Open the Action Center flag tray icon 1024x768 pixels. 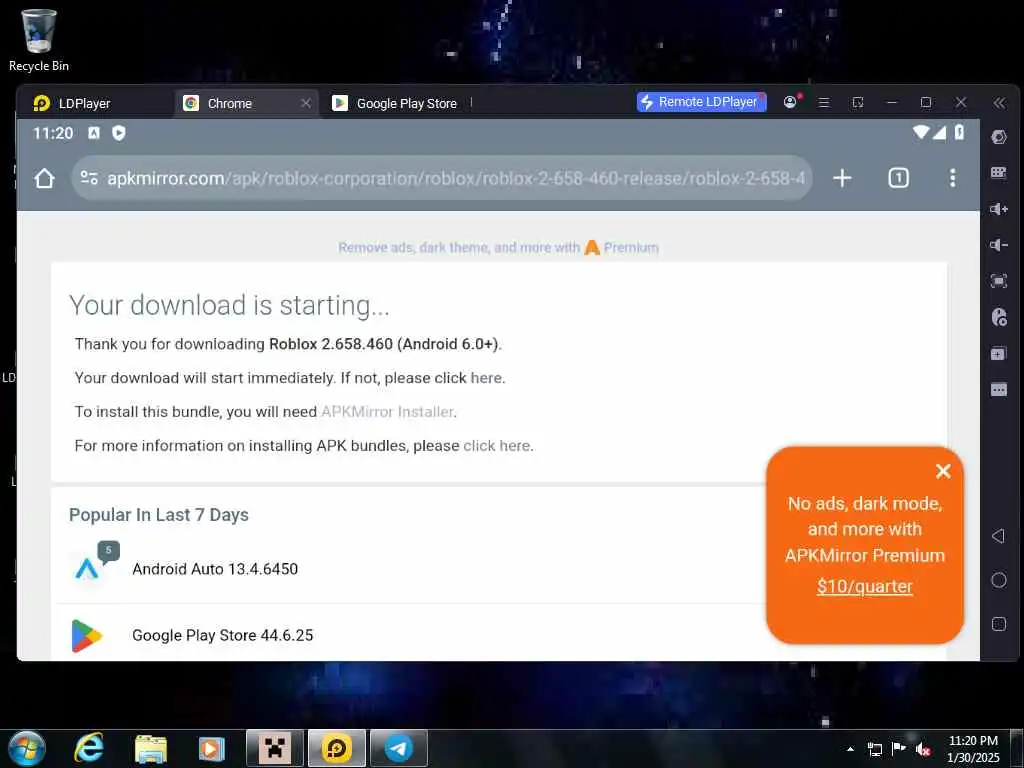[899, 749]
